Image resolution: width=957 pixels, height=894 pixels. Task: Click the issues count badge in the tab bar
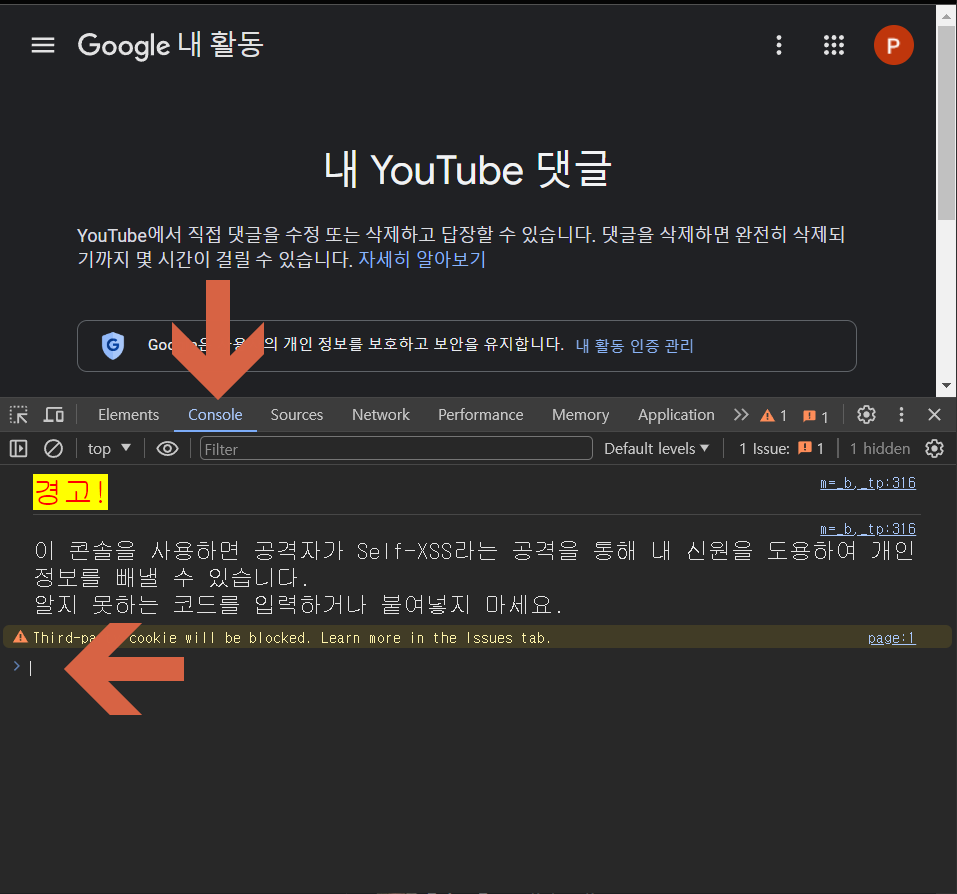(815, 416)
